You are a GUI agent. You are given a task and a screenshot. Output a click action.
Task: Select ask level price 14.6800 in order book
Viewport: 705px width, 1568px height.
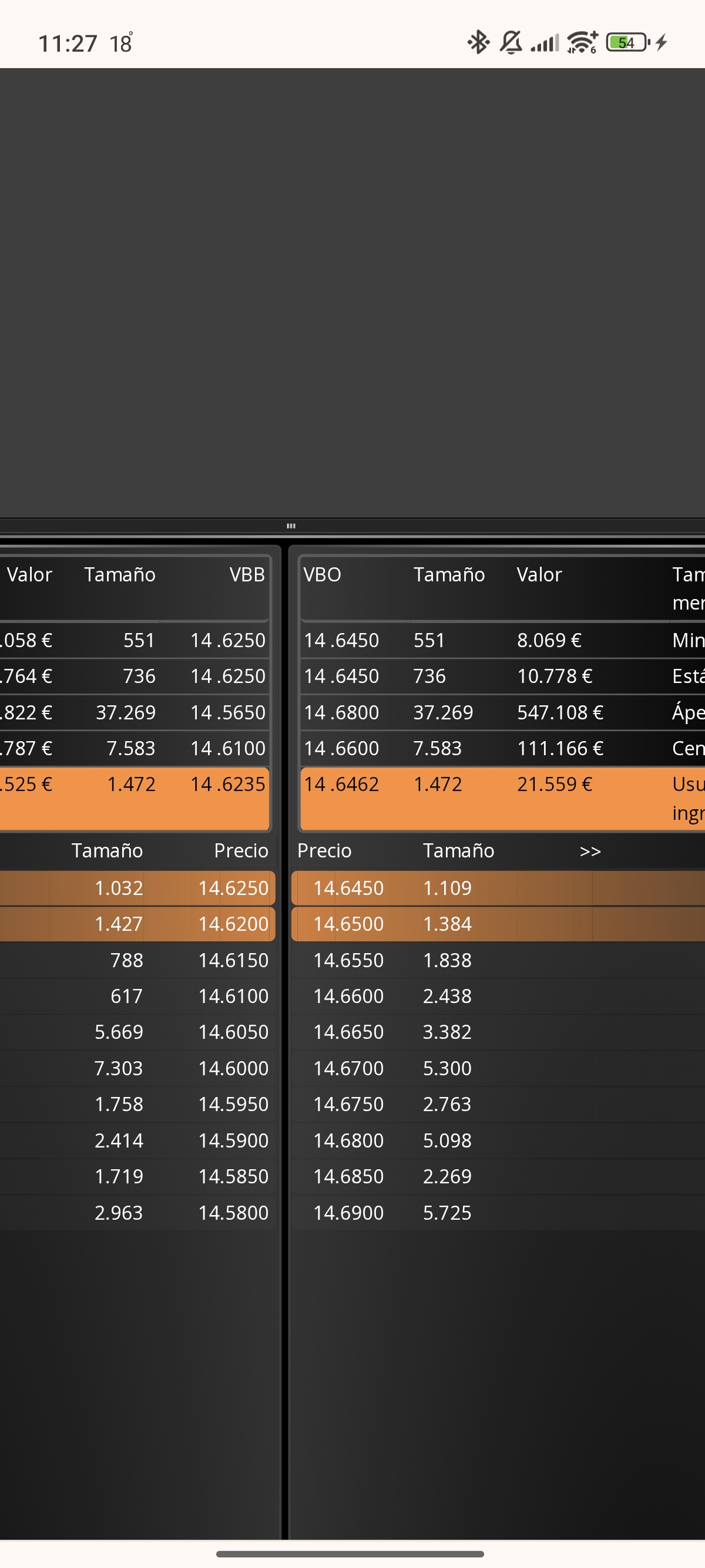click(348, 1140)
